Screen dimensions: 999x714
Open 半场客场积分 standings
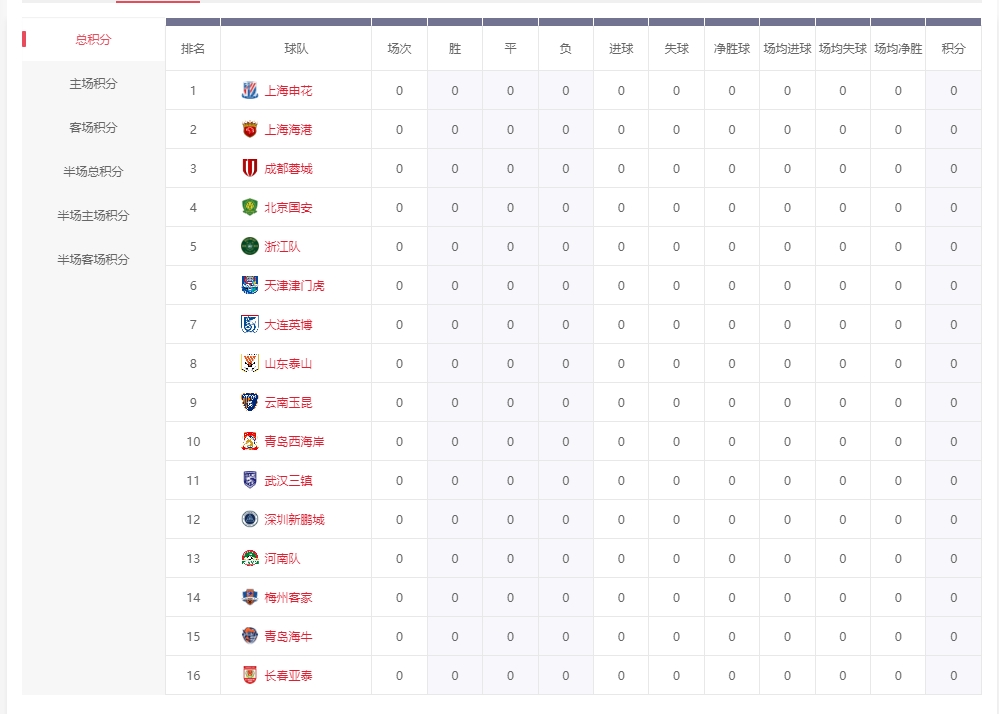pos(93,260)
